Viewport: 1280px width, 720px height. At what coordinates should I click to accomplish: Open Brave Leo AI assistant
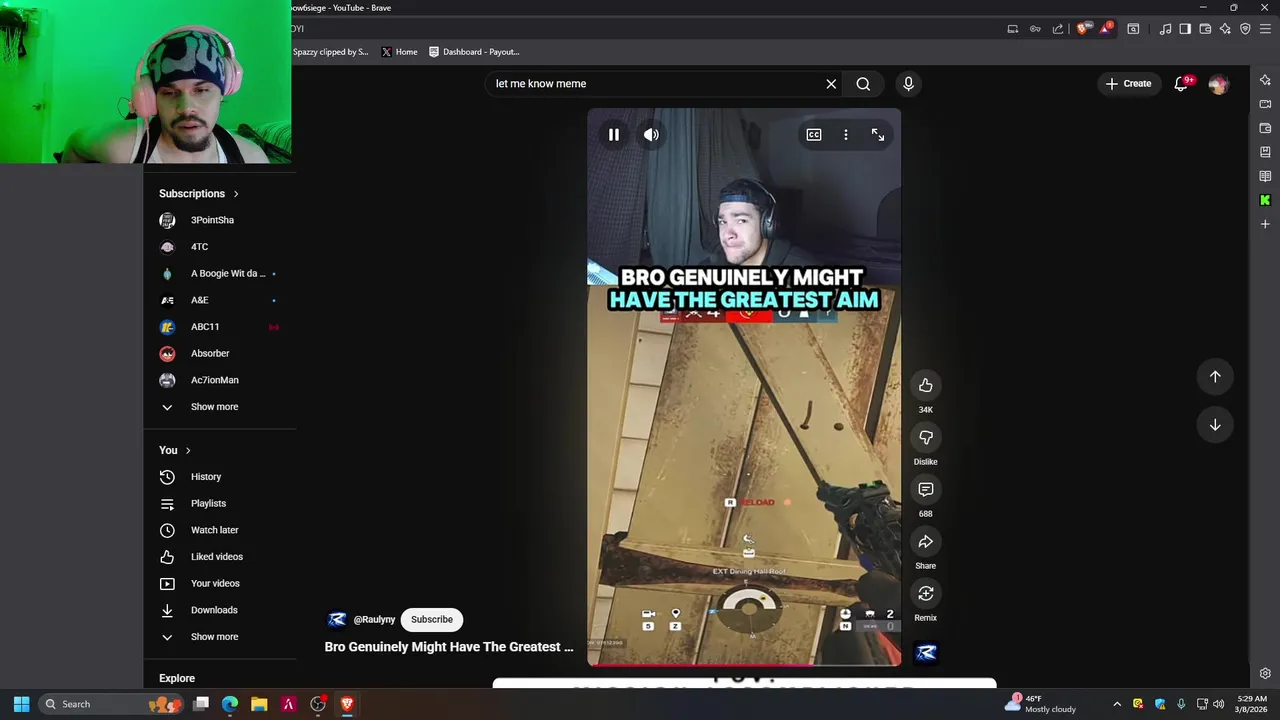pos(1225,29)
